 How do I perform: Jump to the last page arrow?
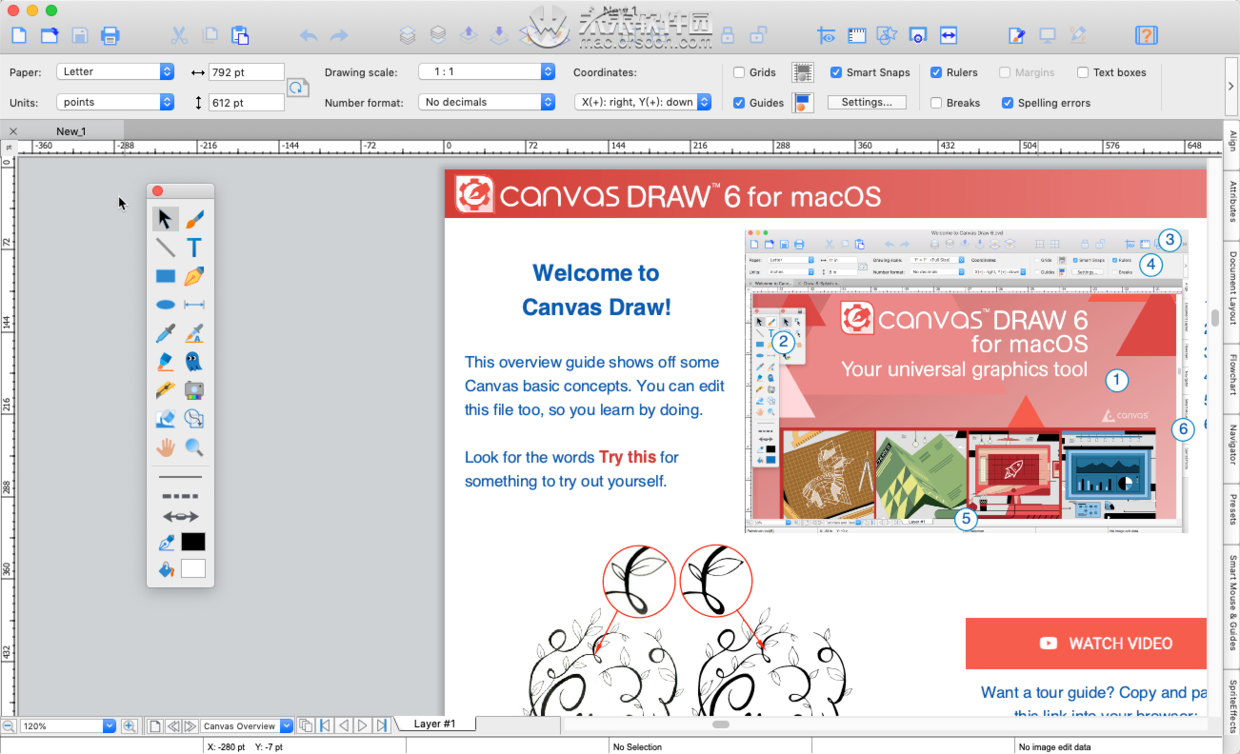point(381,726)
